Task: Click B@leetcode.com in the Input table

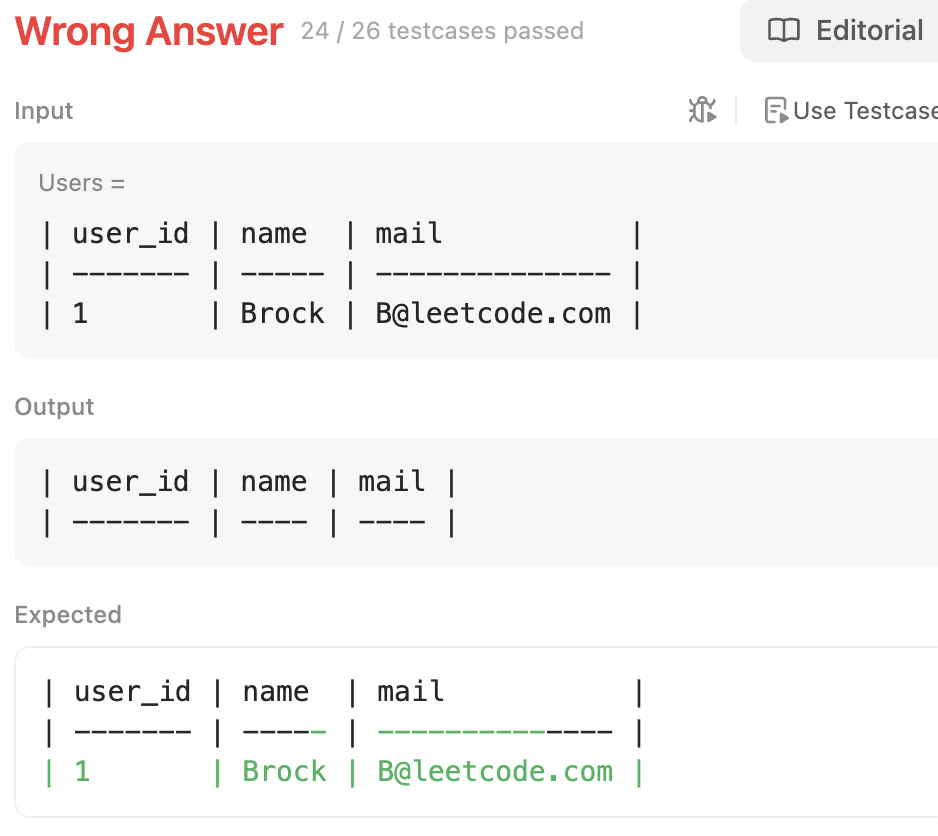Action: 493,313
